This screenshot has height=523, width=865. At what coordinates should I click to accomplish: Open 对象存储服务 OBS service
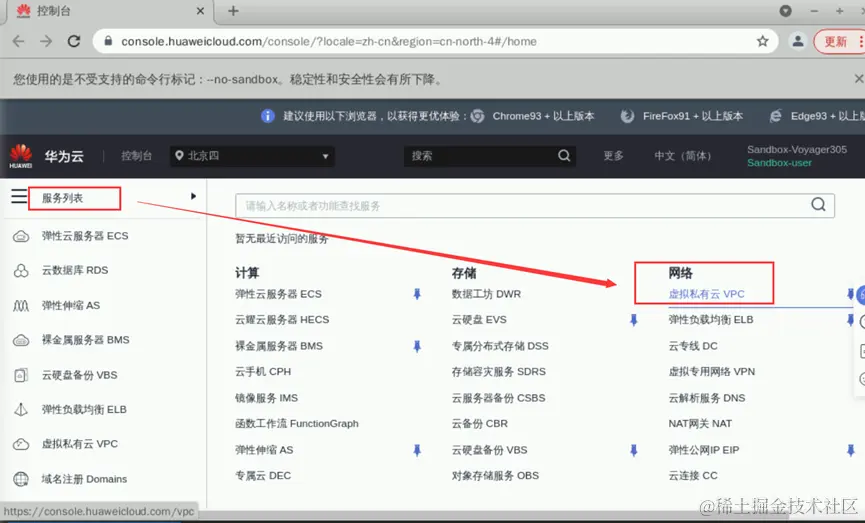(x=495, y=476)
